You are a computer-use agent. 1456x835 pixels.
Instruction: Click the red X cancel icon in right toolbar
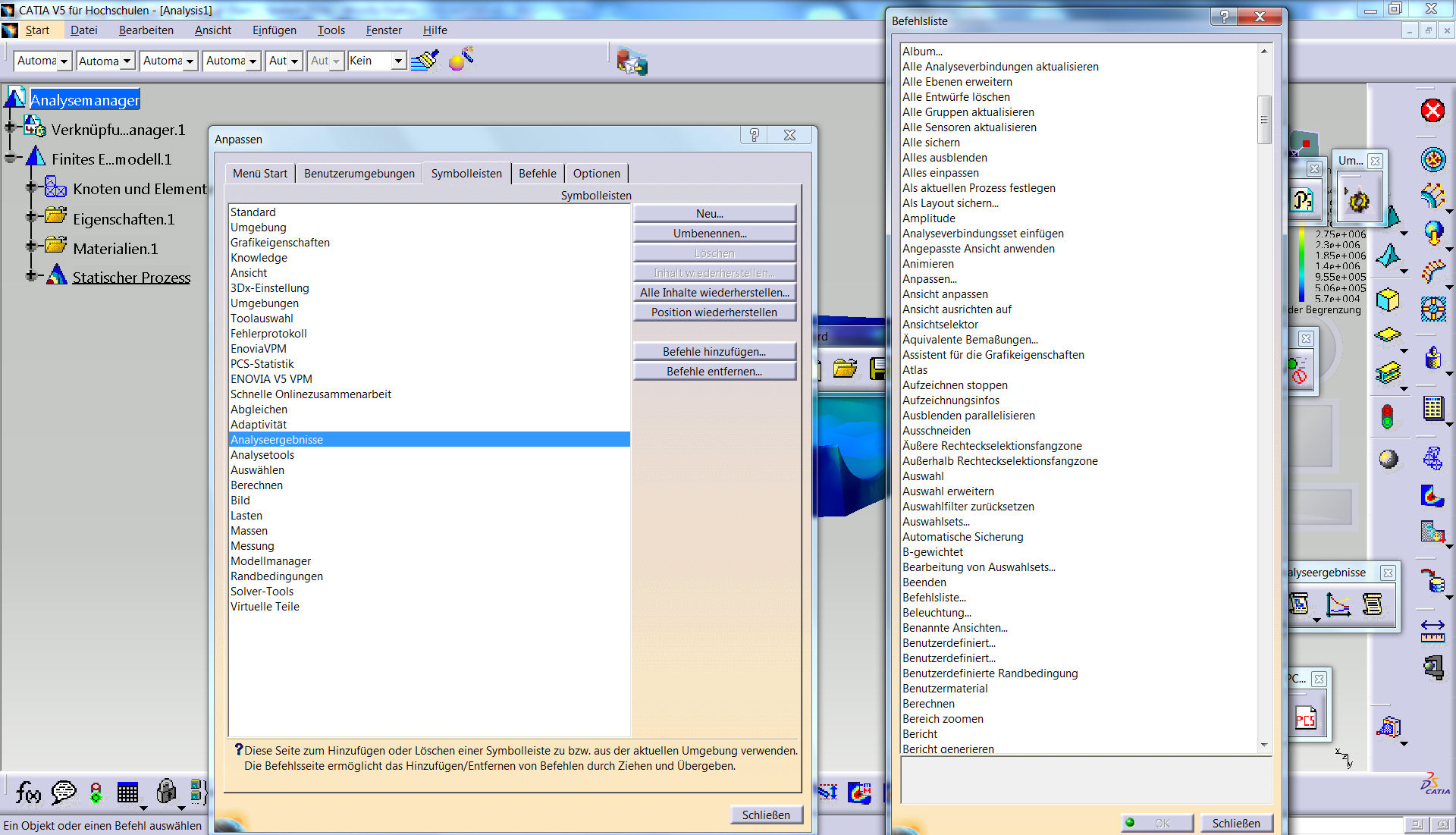coord(1432,111)
